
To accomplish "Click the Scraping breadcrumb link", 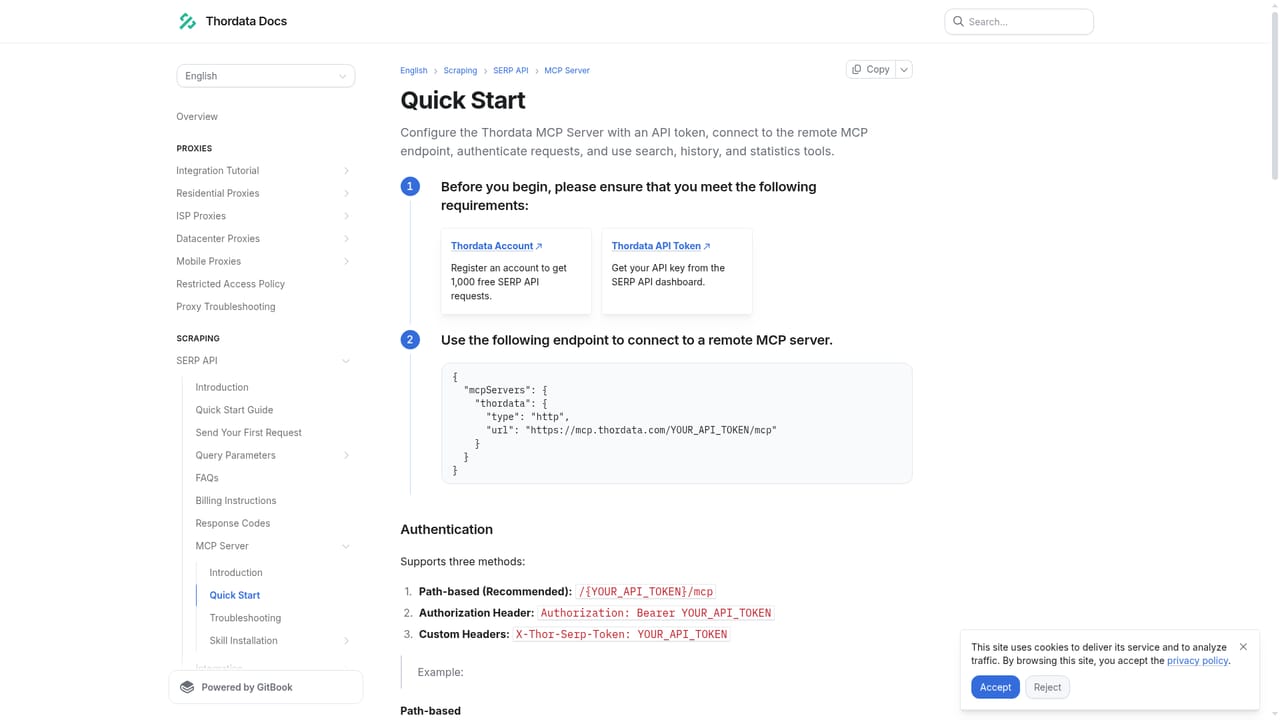I will (460, 71).
